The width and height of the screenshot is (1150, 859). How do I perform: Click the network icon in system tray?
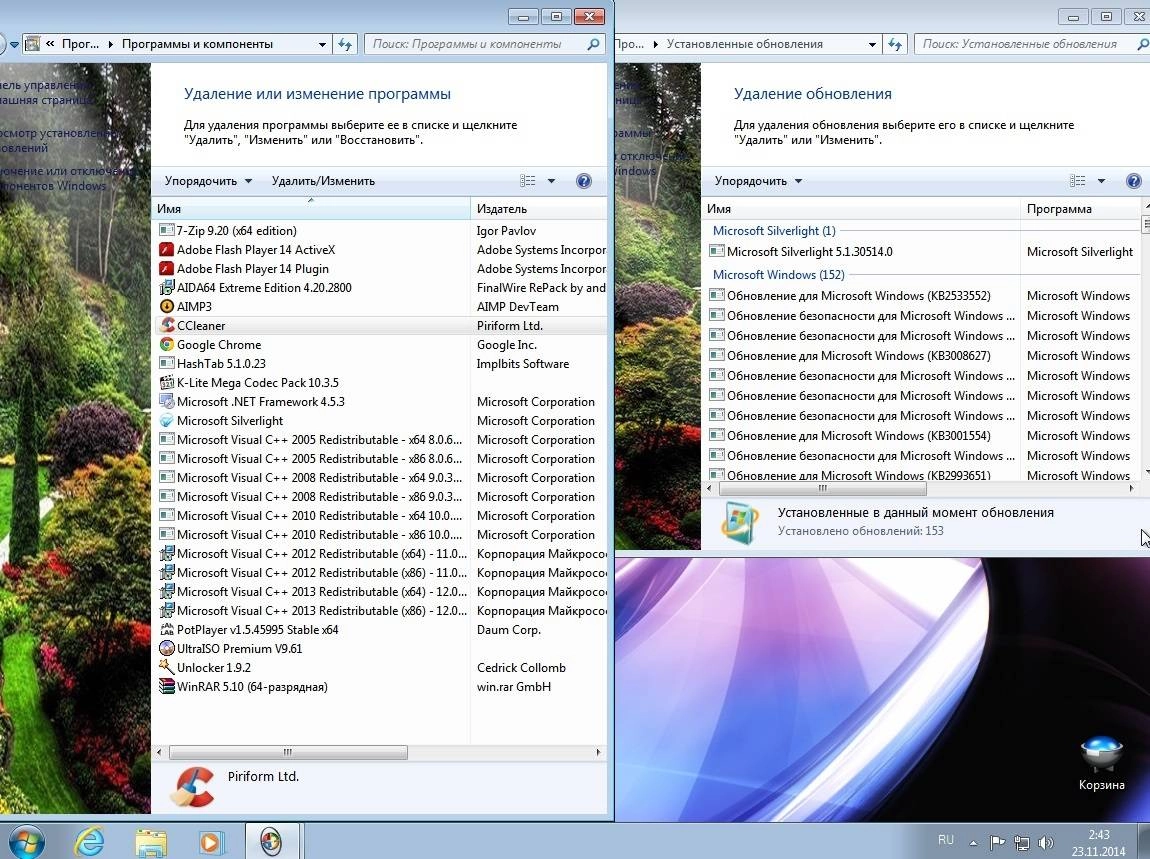coord(1021,842)
